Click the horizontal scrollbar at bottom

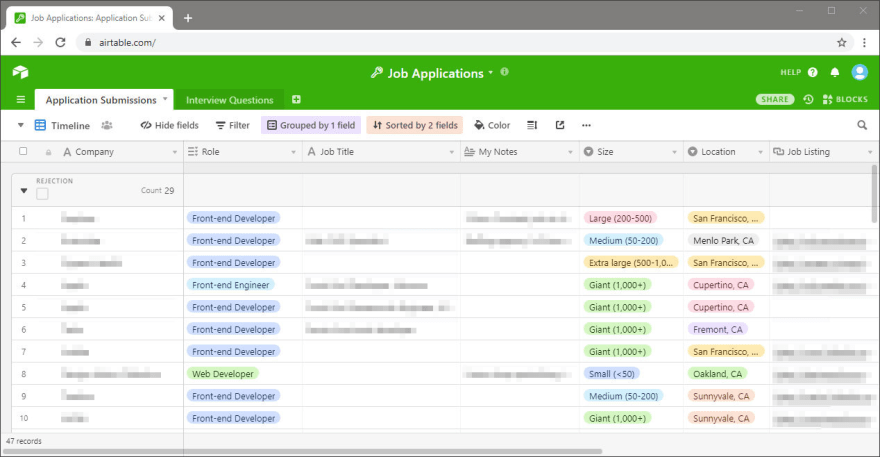pyautogui.click(x=303, y=451)
